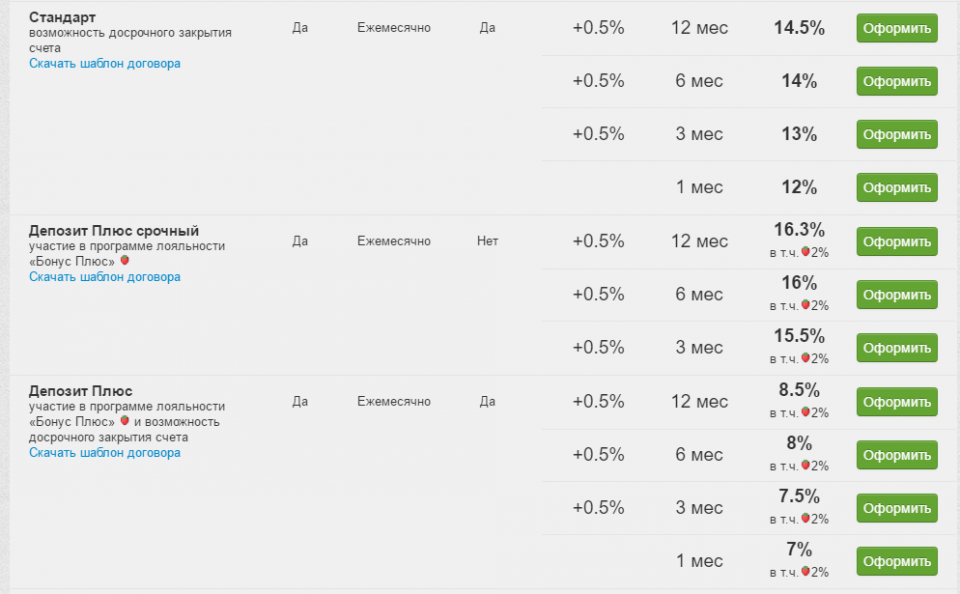The height and width of the screenshot is (594, 960).
Task: Download contract template for Стандарт deposit
Action: 105,63
